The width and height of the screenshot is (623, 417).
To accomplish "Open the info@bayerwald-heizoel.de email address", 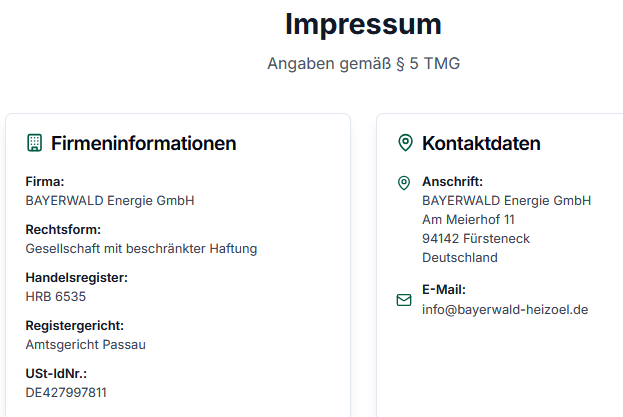I will click(505, 309).
